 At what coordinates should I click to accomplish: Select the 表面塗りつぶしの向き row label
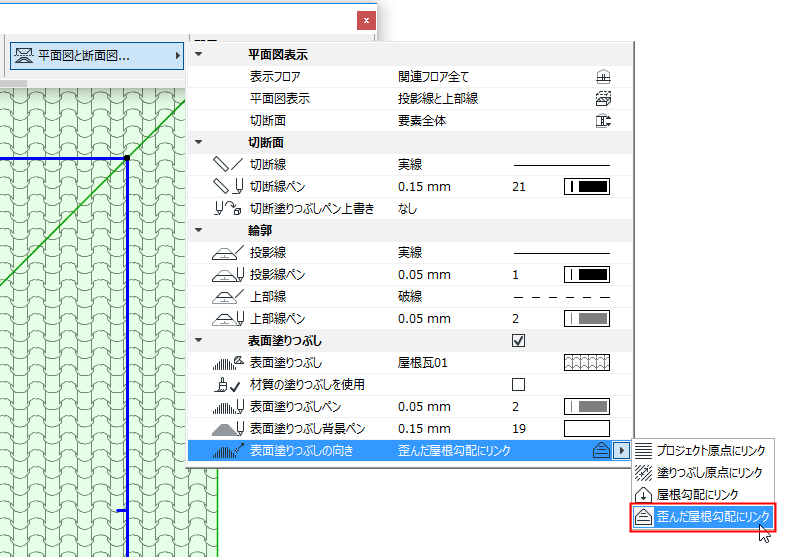pyautogui.click(x=302, y=450)
